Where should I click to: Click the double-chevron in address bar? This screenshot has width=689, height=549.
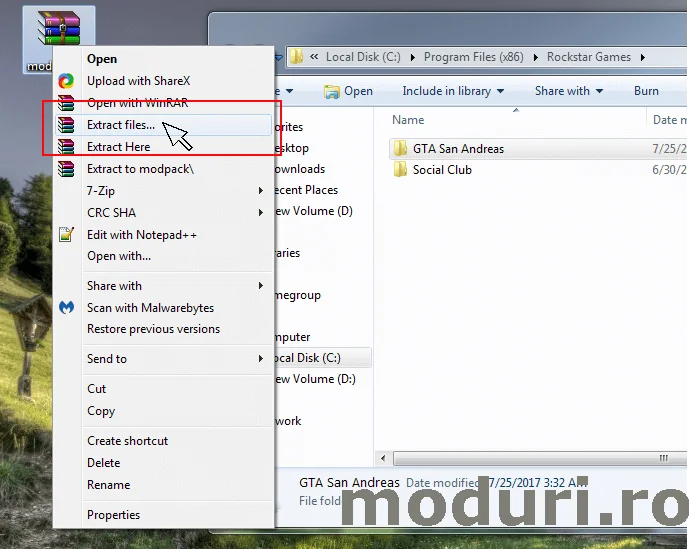click(314, 57)
